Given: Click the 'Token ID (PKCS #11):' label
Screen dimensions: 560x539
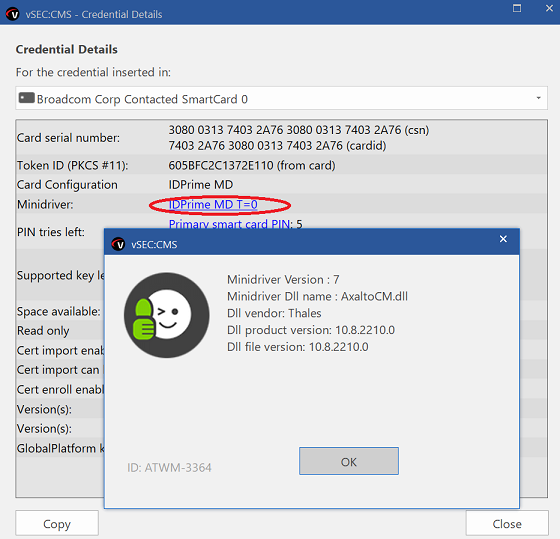Looking at the screenshot, I should (72, 165).
